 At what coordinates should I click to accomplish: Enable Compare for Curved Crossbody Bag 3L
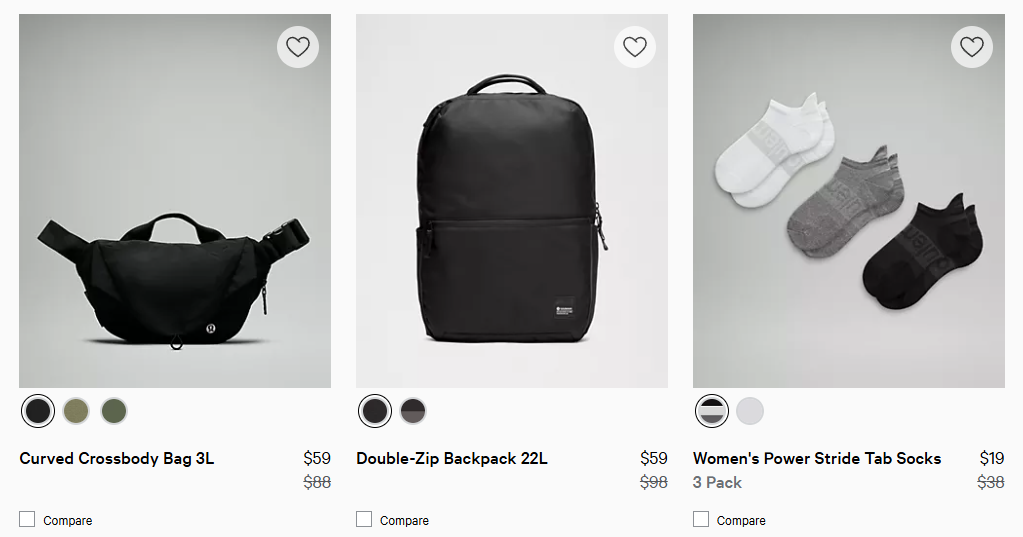click(27, 519)
